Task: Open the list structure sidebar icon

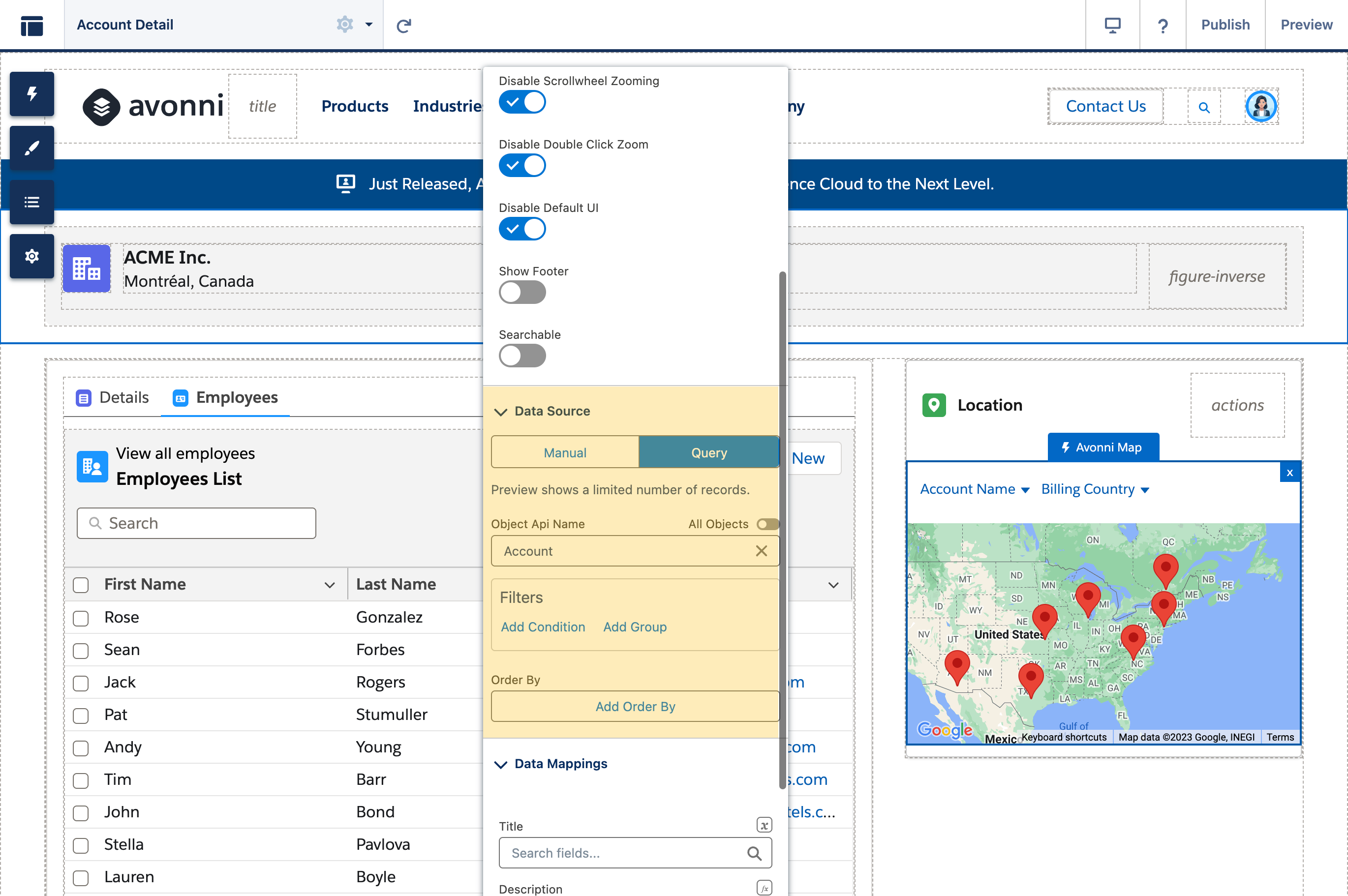Action: point(32,202)
